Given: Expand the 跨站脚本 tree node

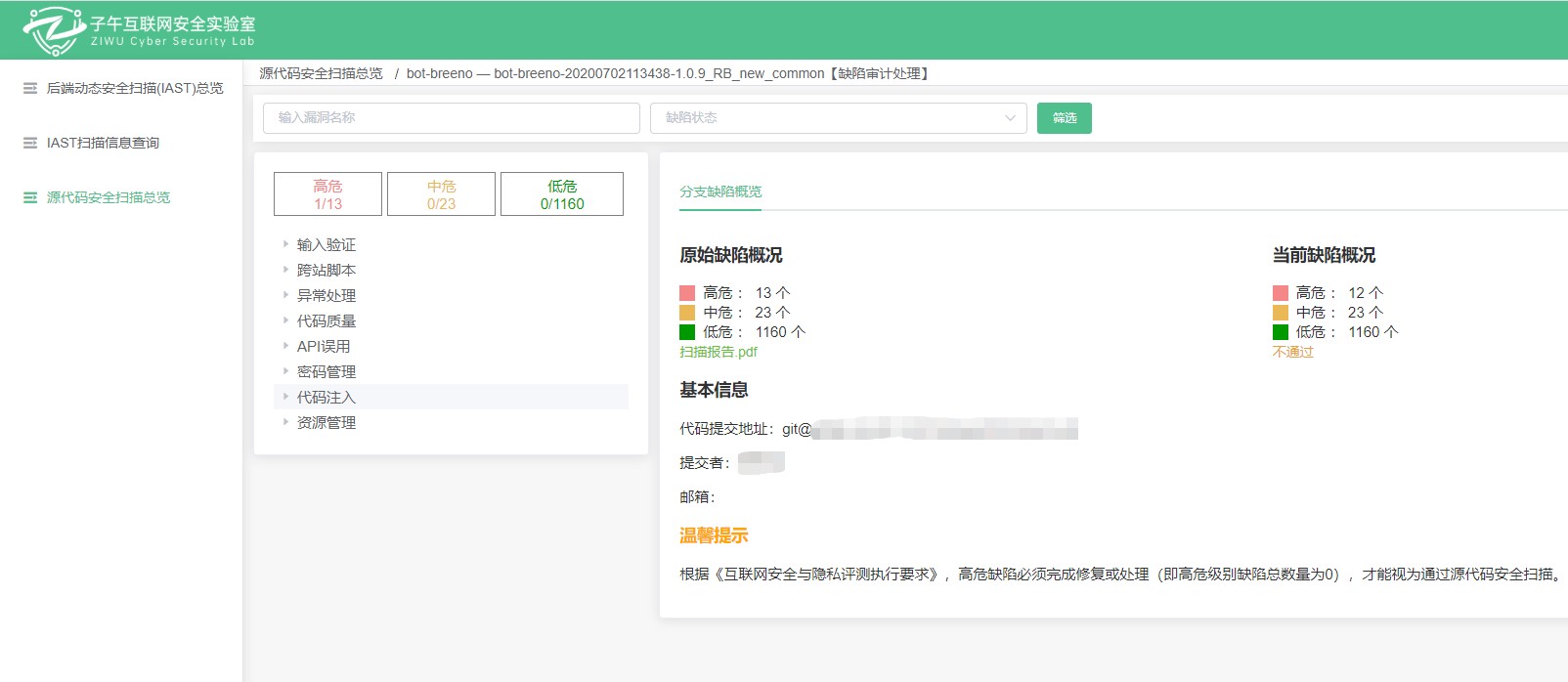Looking at the screenshot, I should tap(285, 270).
